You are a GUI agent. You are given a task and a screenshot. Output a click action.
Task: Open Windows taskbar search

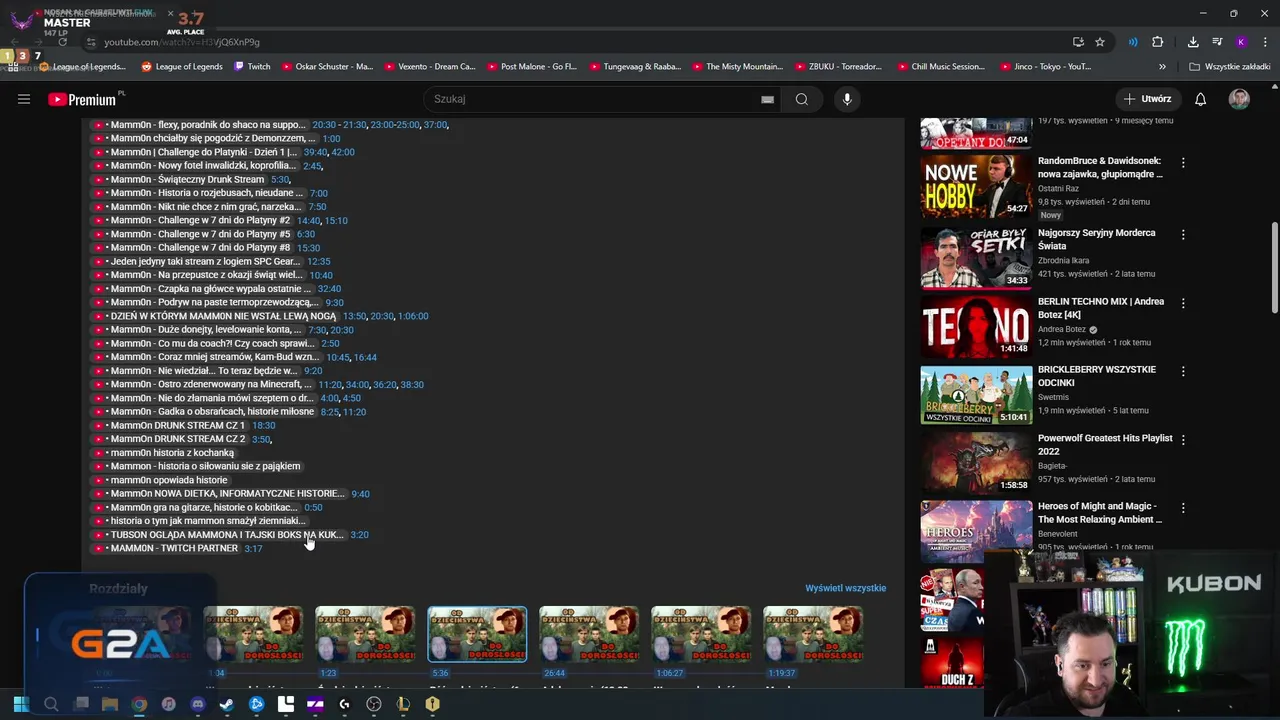pyautogui.click(x=51, y=704)
